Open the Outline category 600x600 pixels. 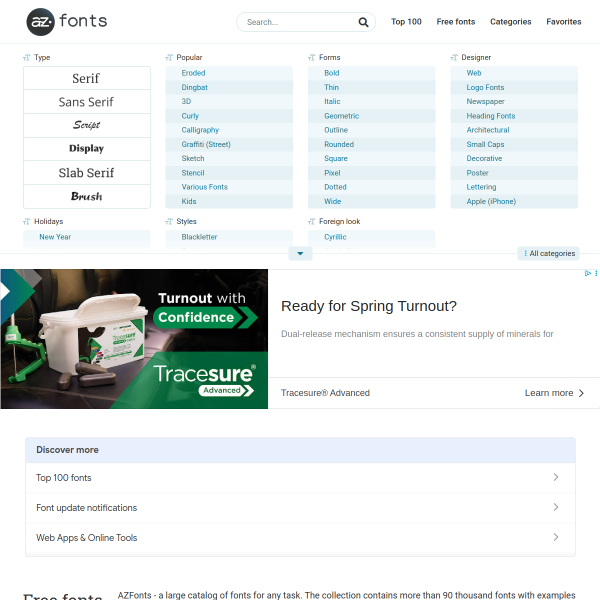372,130
